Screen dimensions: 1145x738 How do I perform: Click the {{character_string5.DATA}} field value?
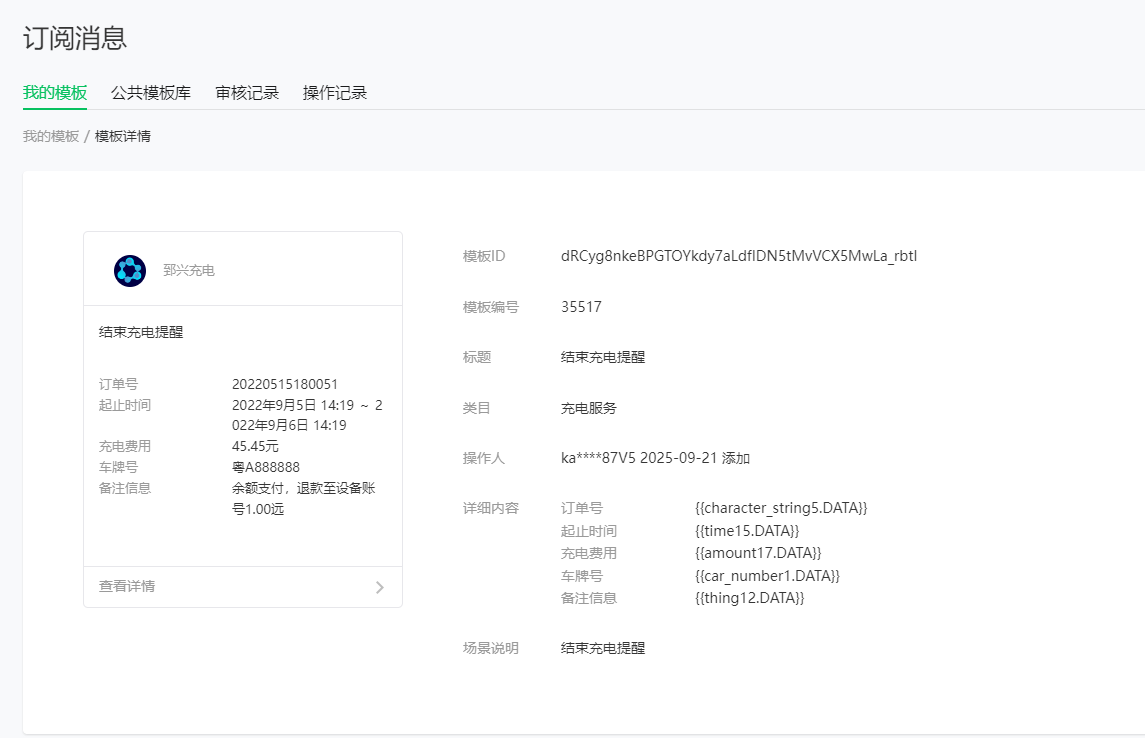point(781,508)
